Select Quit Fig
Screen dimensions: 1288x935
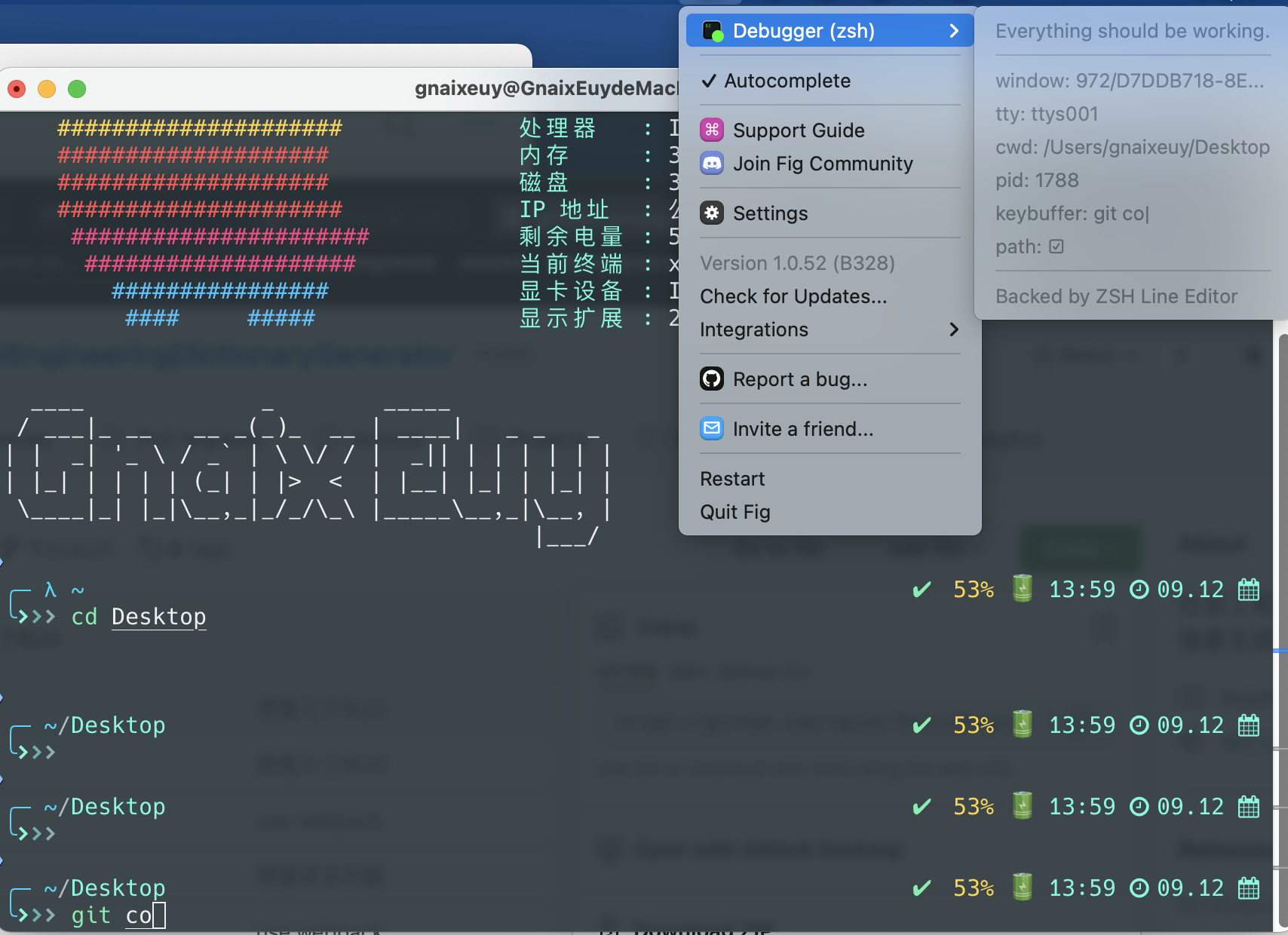coord(735,512)
